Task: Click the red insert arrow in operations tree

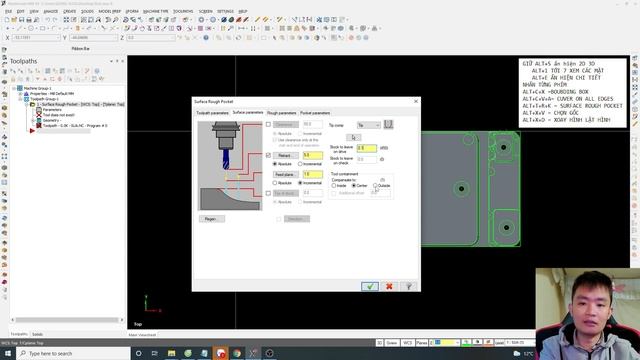Action: 32,131
